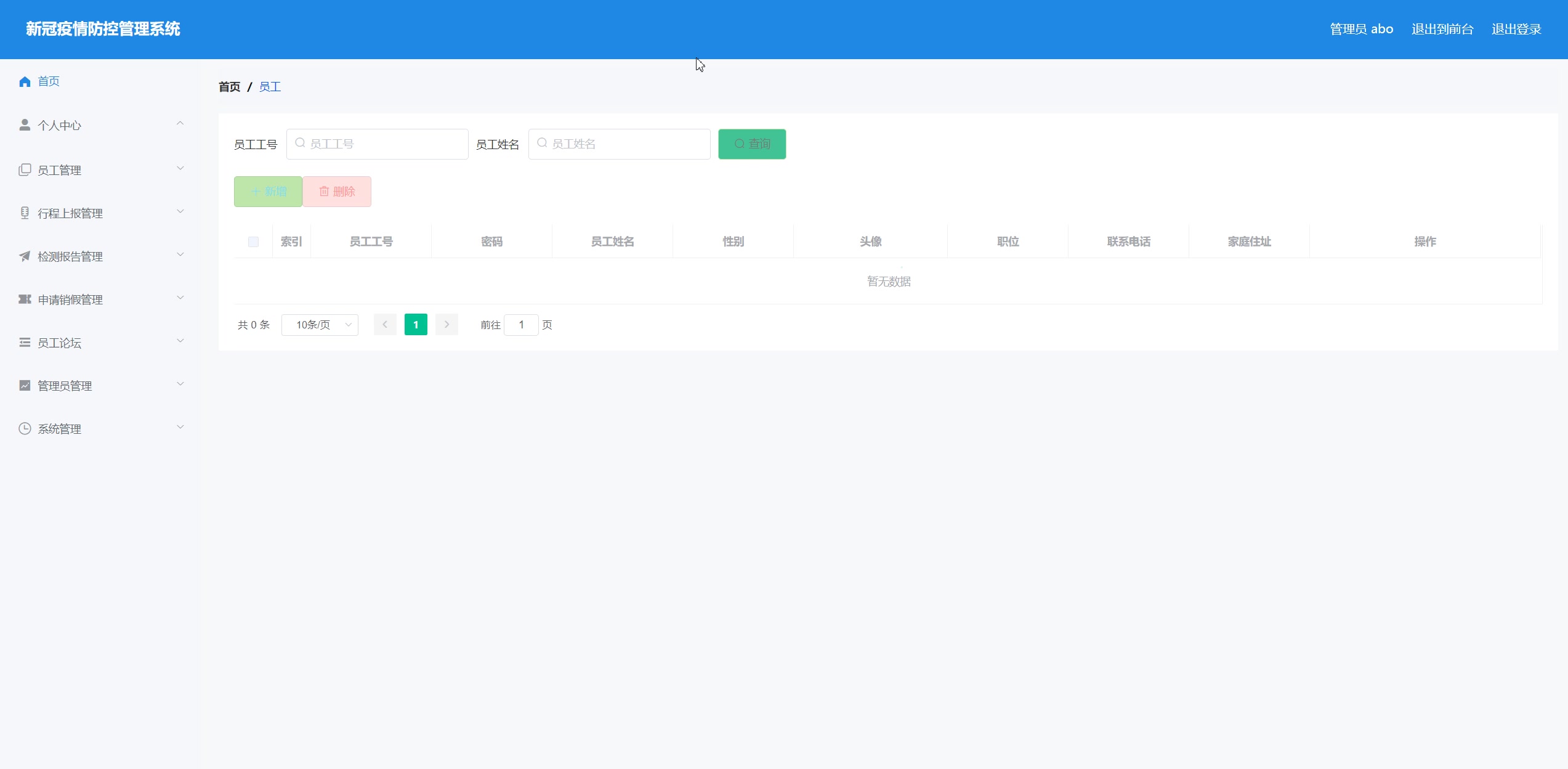Select page number 1 in pagination
This screenshot has height=769, width=1568.
pyautogui.click(x=416, y=325)
